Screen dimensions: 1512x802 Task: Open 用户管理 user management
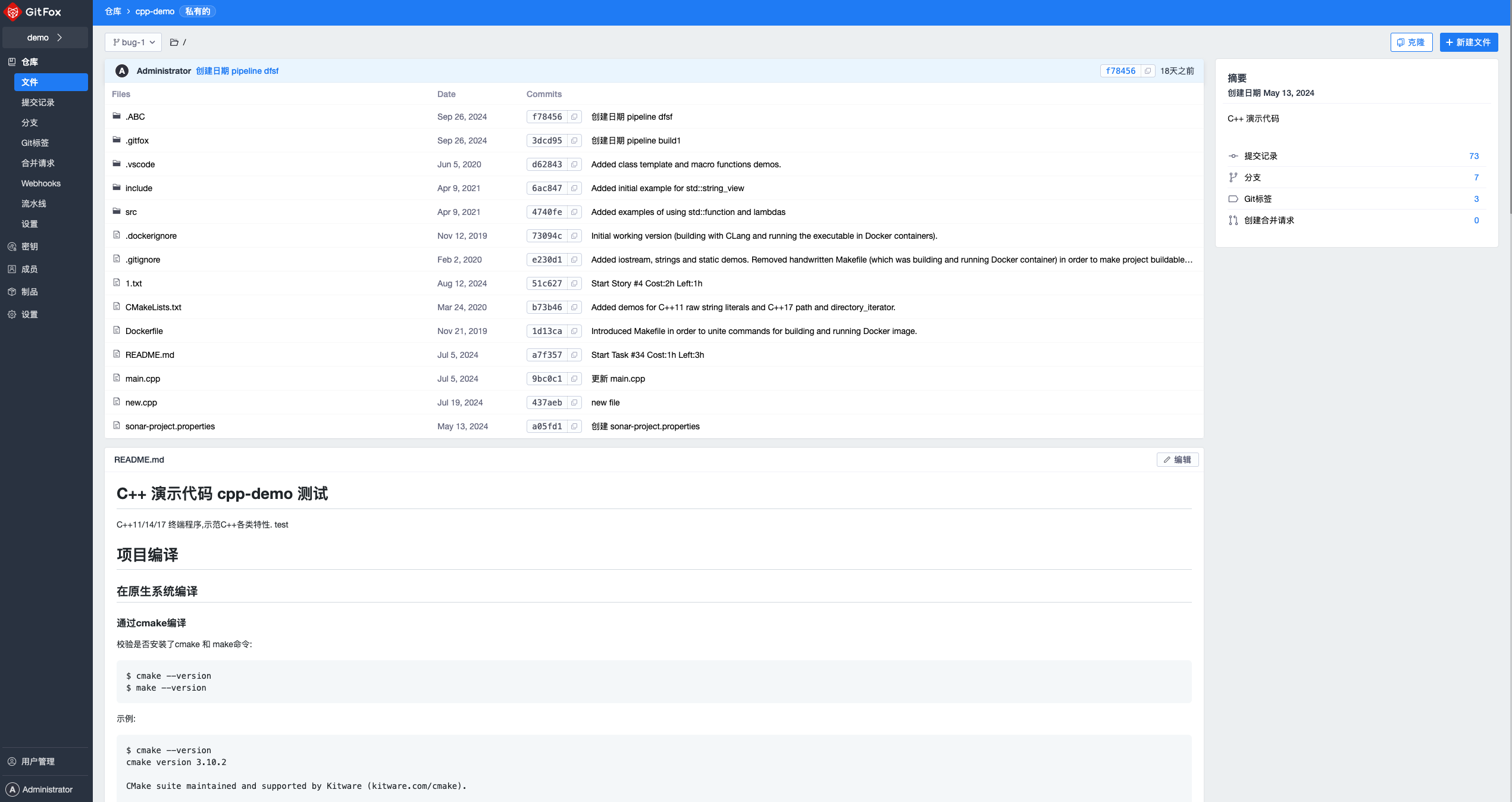click(37, 762)
